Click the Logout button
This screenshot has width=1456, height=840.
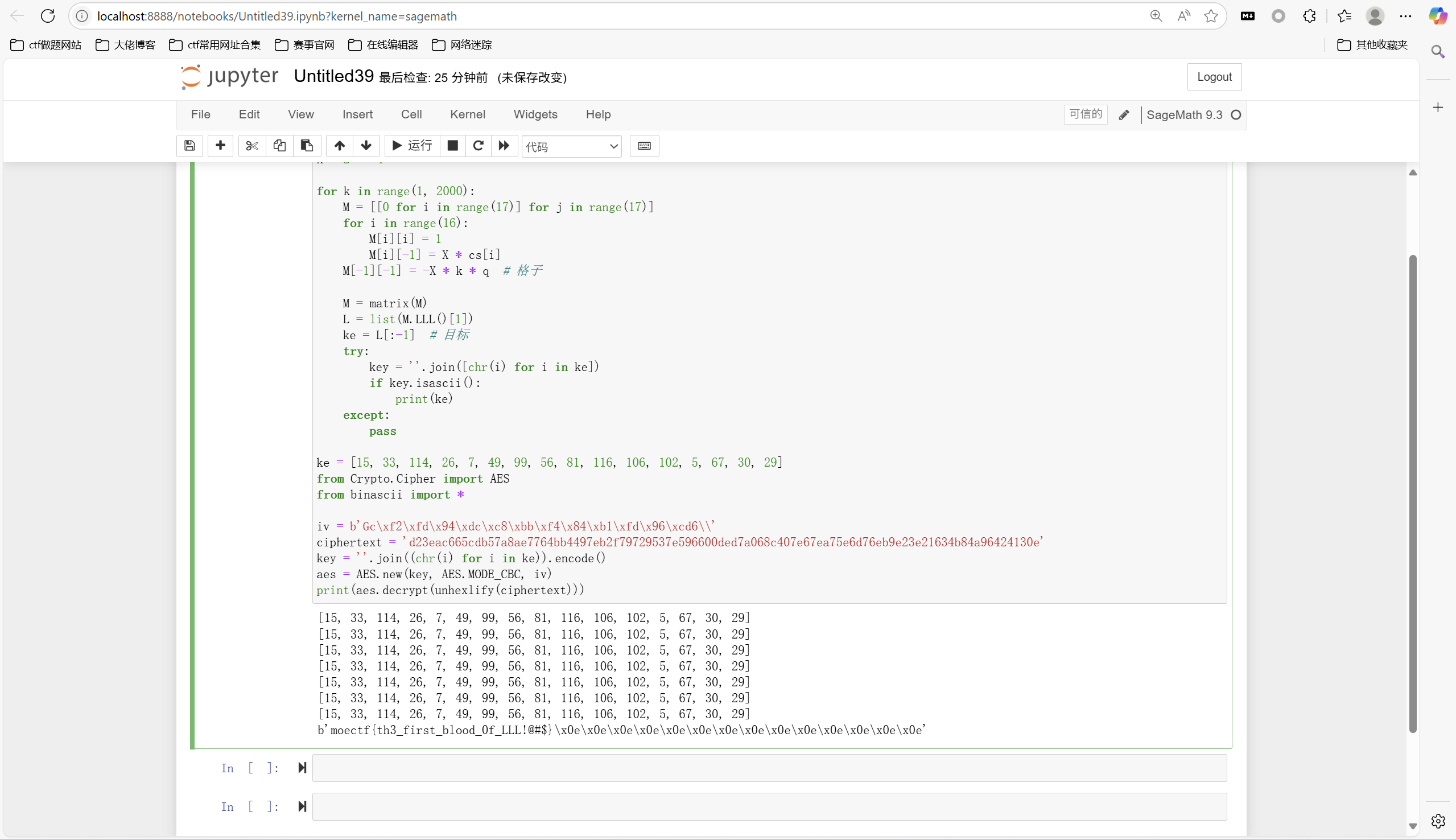pos(1214,77)
